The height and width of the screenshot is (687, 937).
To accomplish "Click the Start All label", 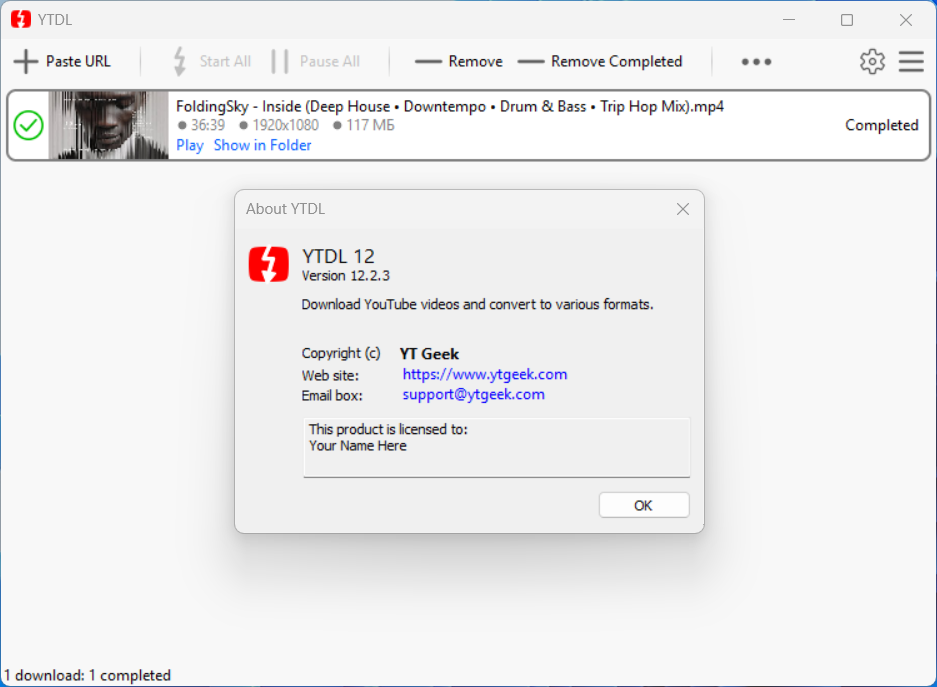I will pyautogui.click(x=225, y=62).
